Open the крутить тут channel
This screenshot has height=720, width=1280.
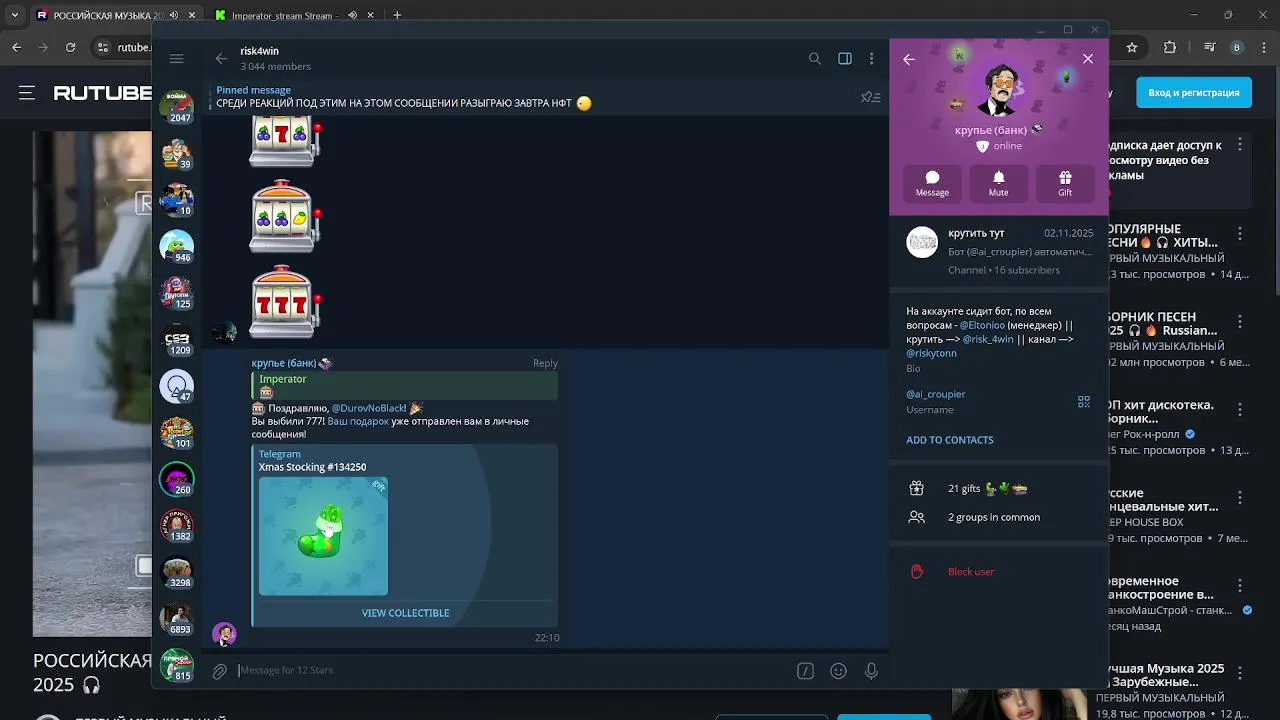pos(999,251)
